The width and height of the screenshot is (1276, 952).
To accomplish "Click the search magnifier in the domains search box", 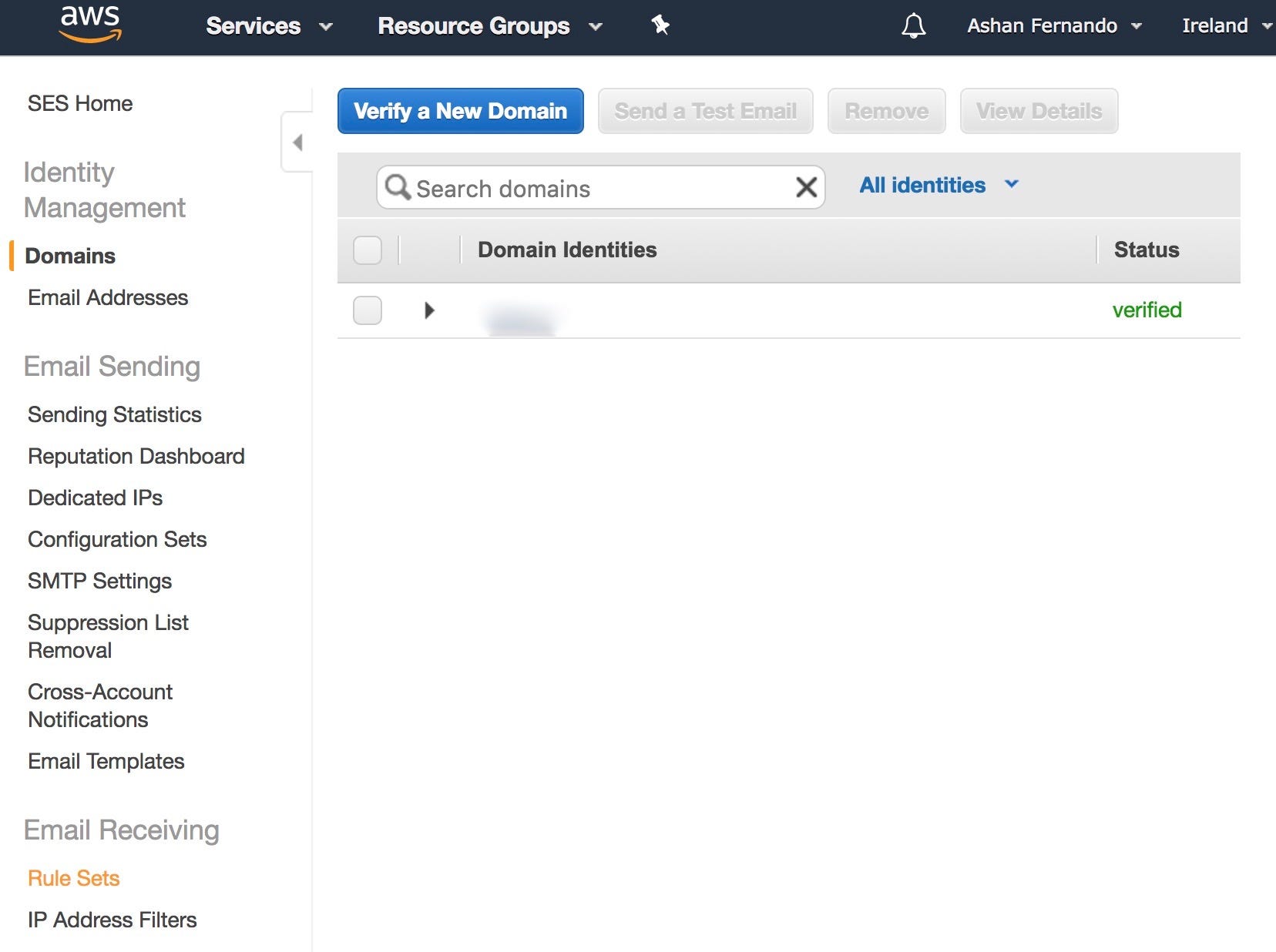I will (x=398, y=187).
